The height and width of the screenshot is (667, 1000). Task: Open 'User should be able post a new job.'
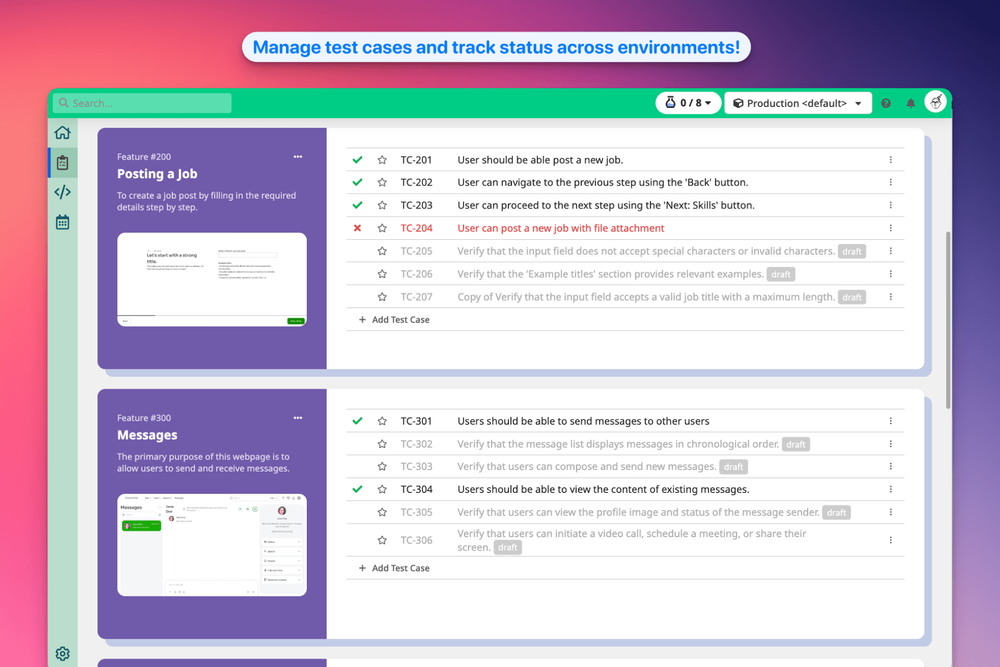point(540,160)
